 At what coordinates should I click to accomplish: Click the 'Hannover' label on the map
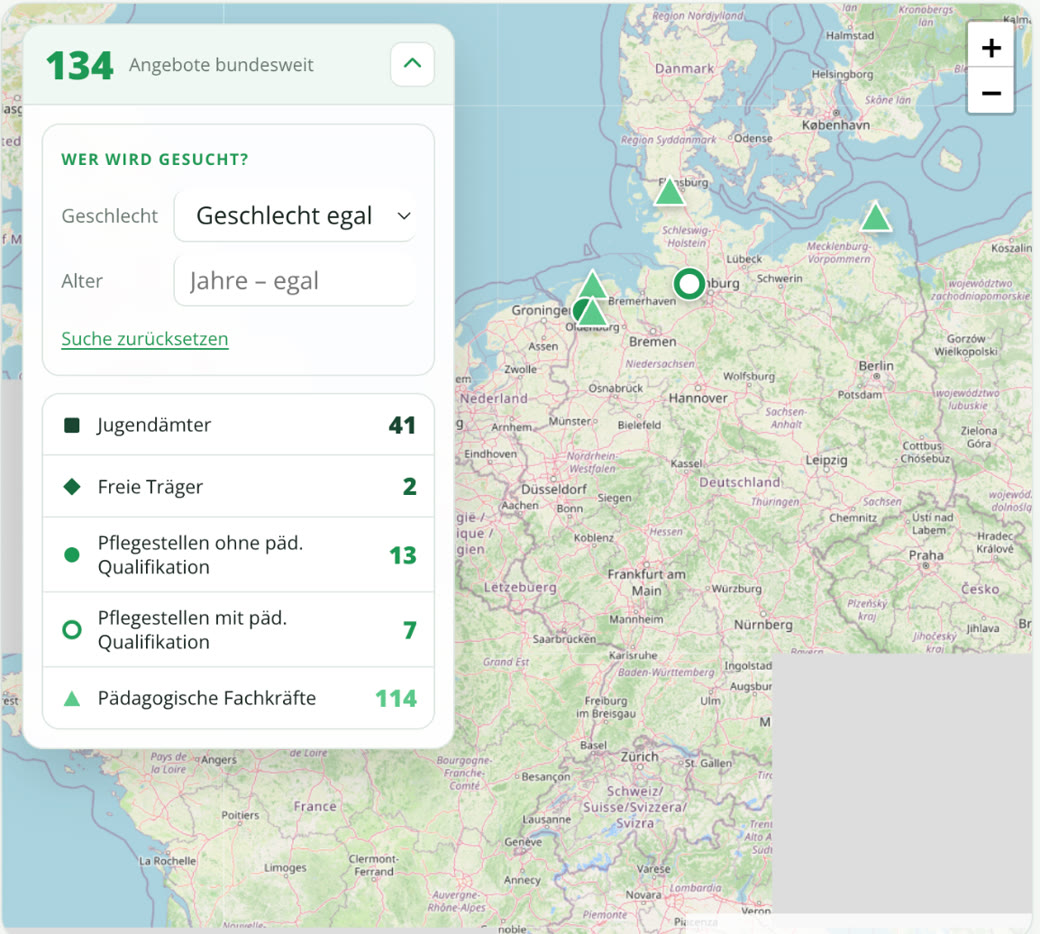pos(698,398)
